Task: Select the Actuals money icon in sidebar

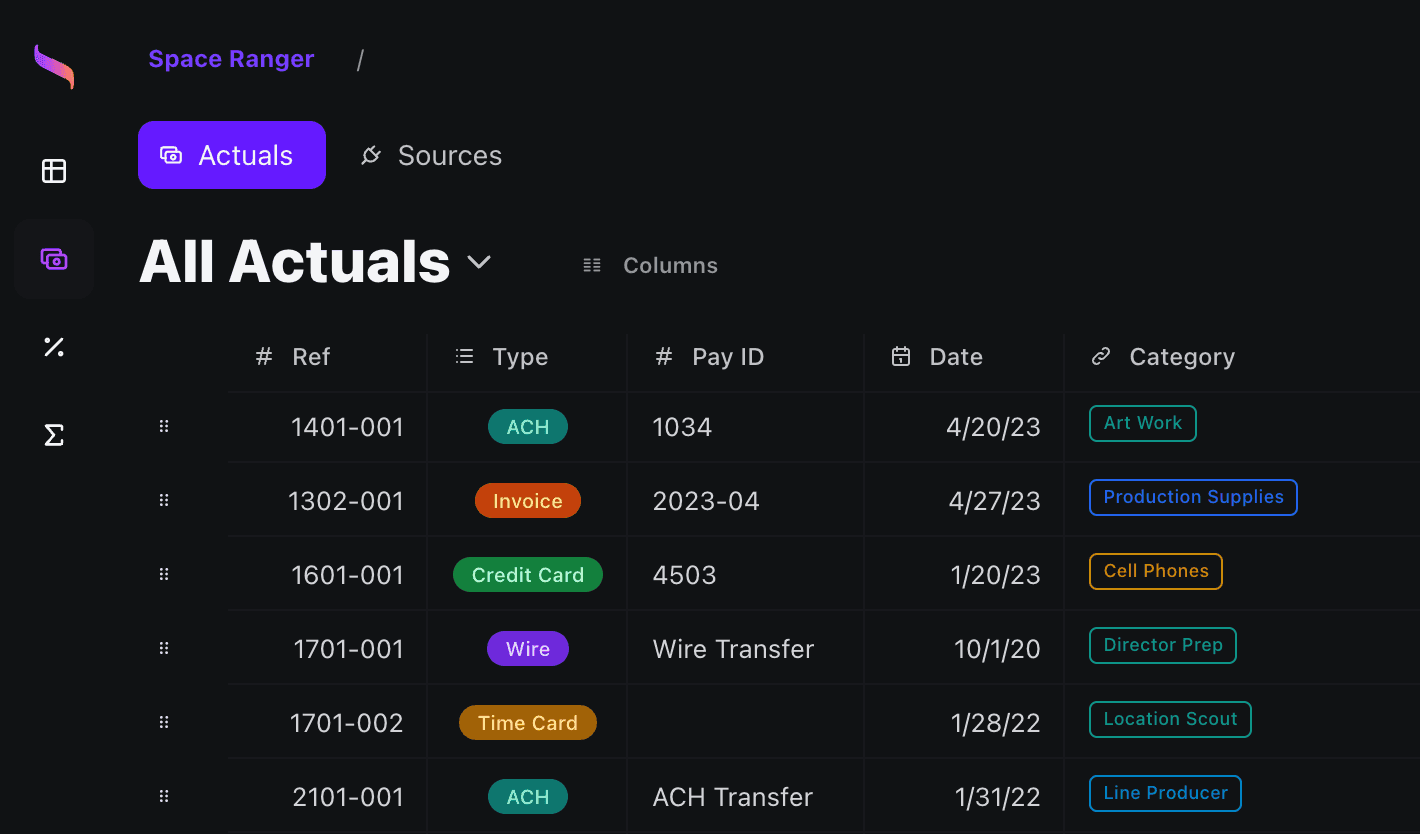Action: tap(54, 259)
